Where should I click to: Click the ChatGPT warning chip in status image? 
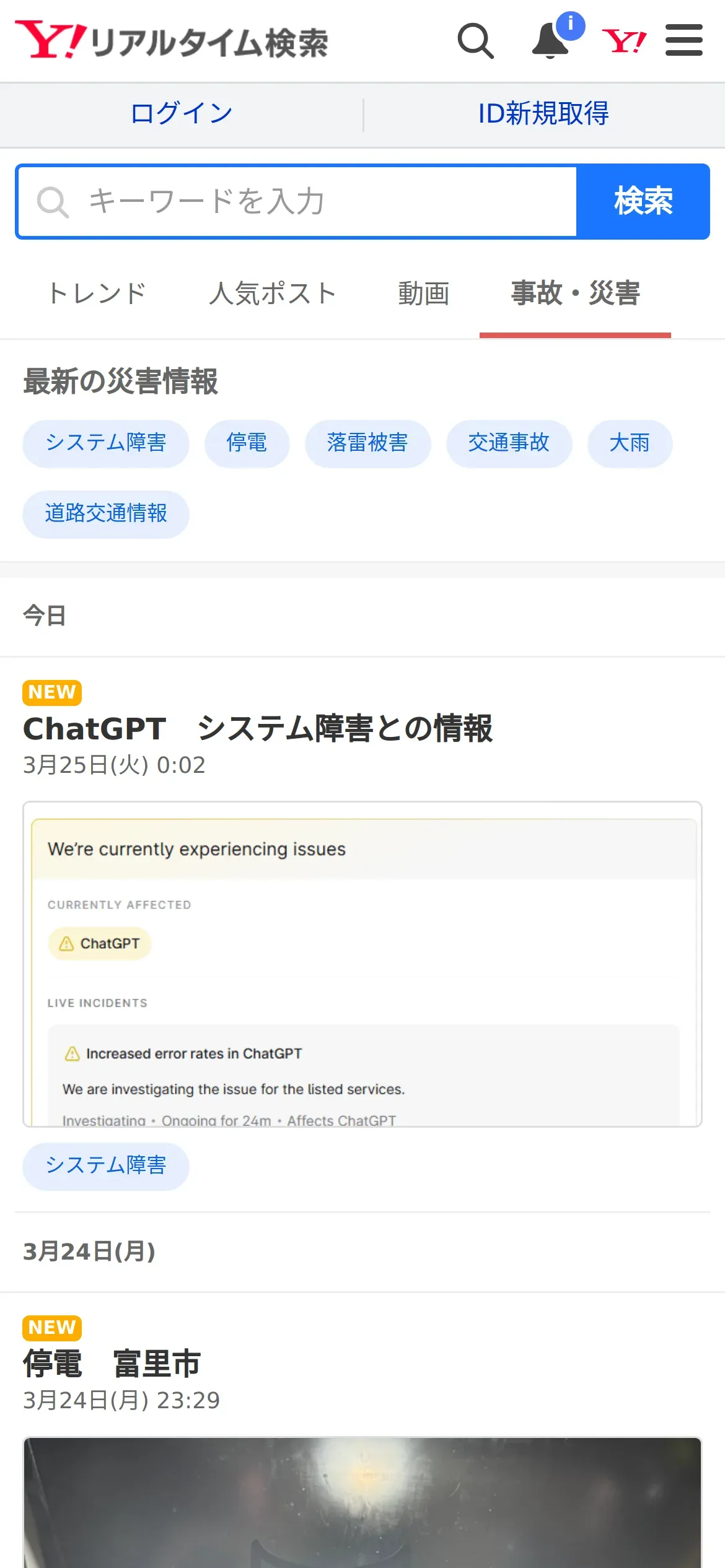(100, 943)
